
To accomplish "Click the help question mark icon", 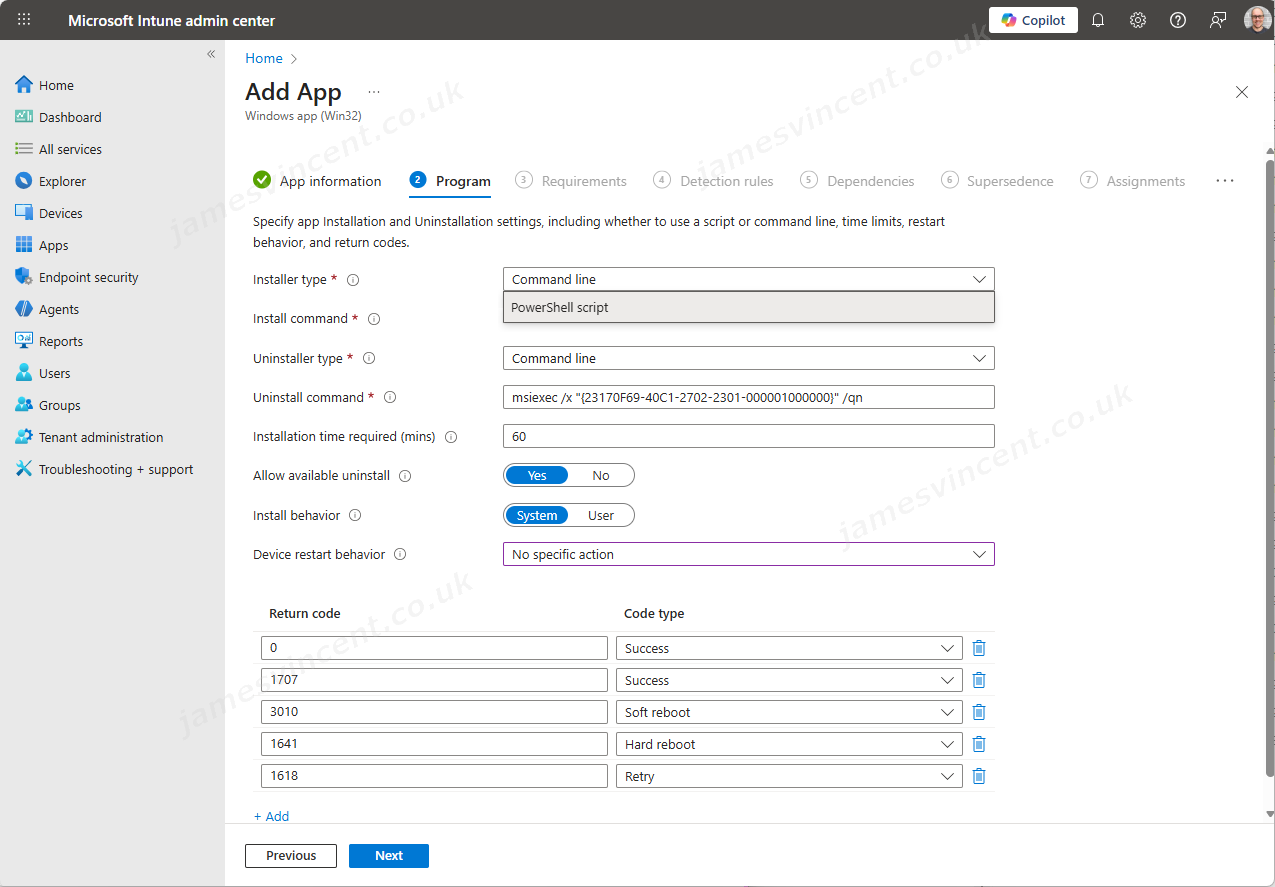I will click(1178, 20).
